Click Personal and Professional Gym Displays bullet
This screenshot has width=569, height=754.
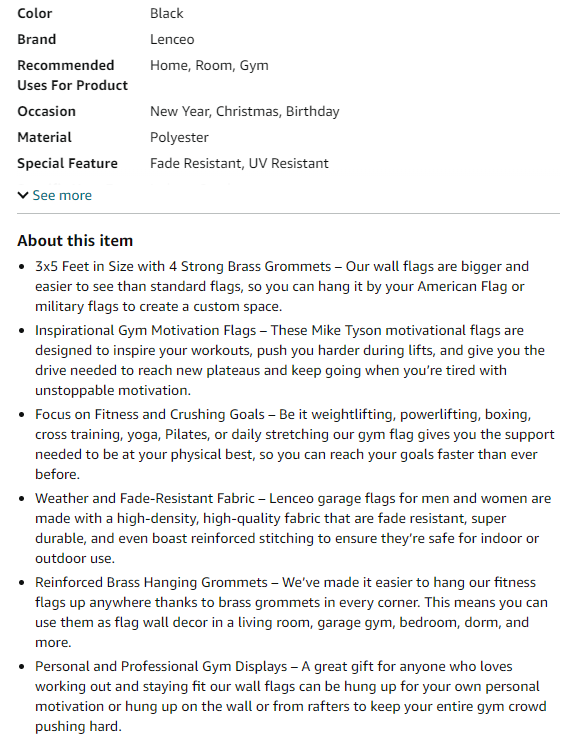tap(291, 696)
